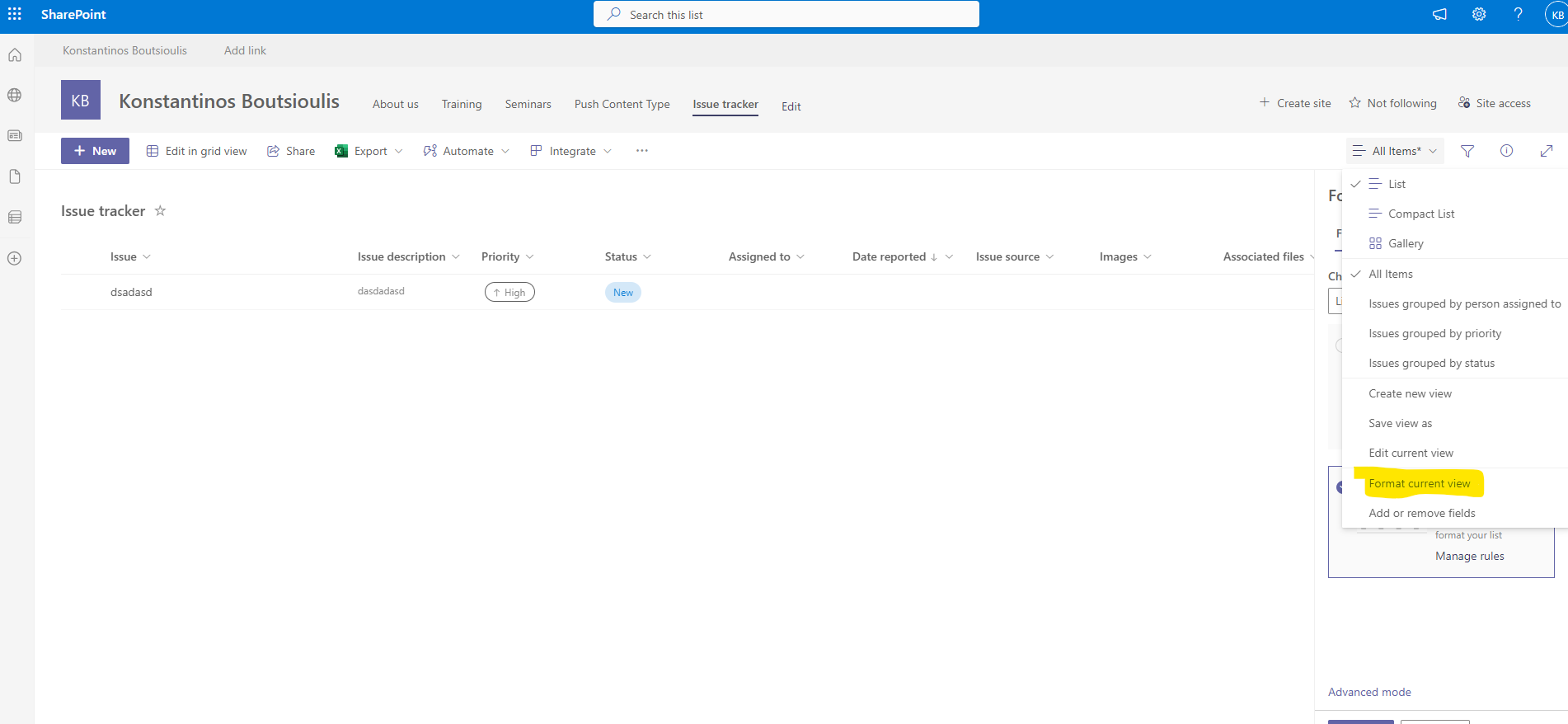Open the SharePoint app launcher grid
Image resolution: width=1568 pixels, height=724 pixels.
[x=15, y=14]
